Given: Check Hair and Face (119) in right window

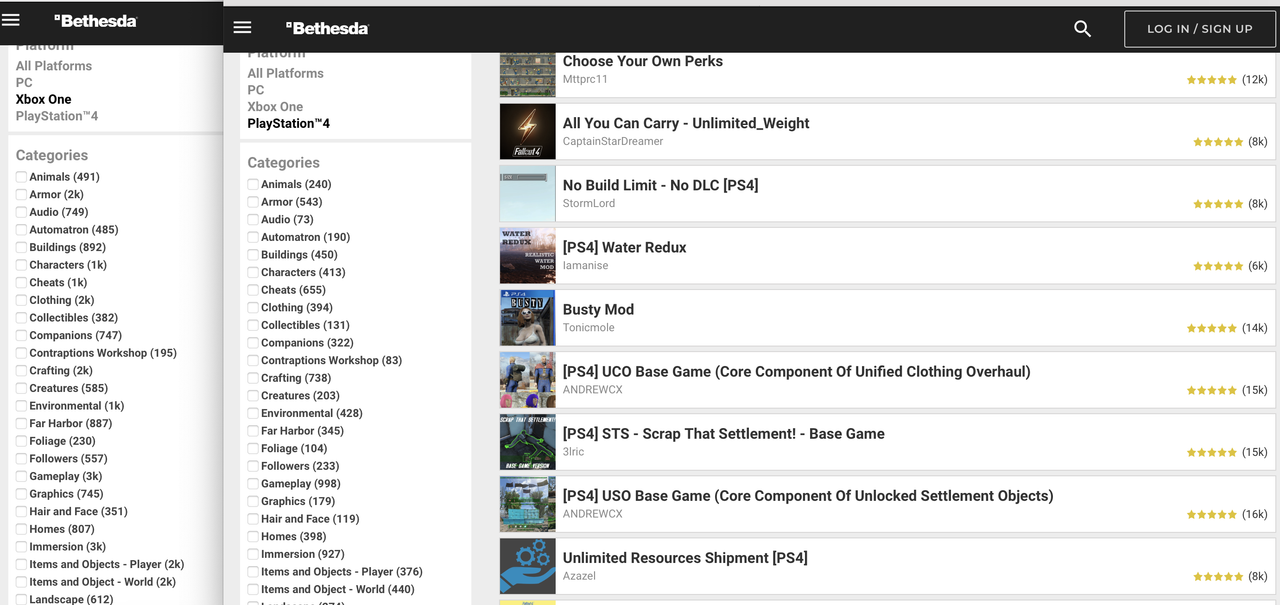Looking at the screenshot, I should pos(253,519).
